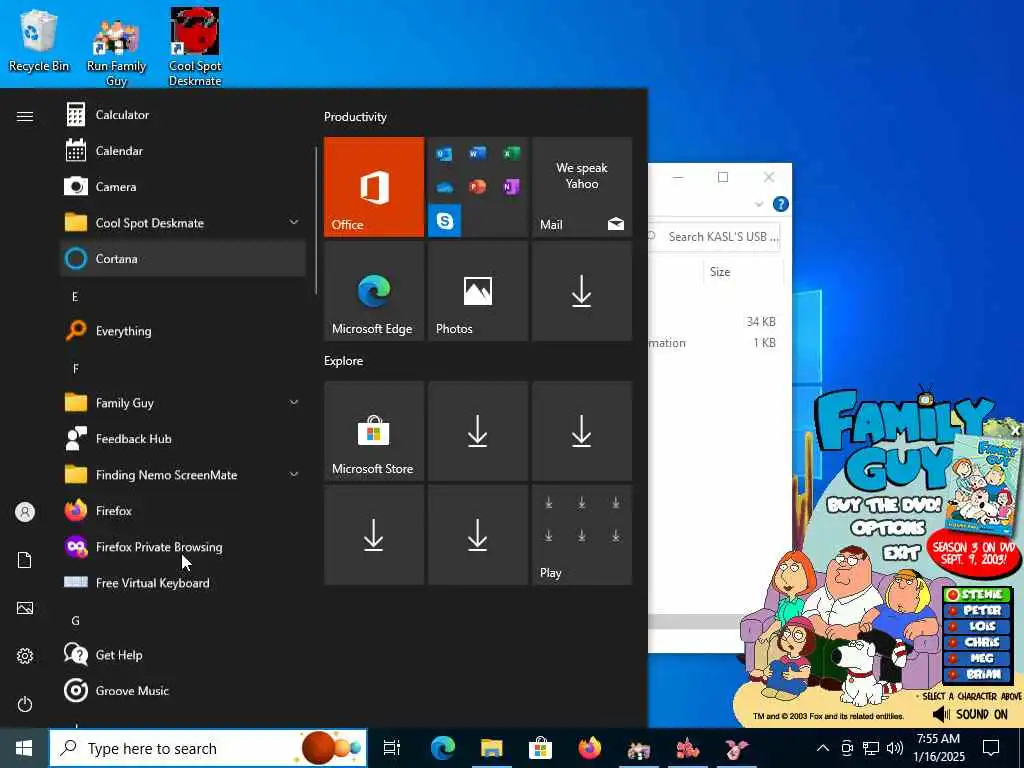Open Feedback Hub
The image size is (1024, 768).
pos(183,439)
